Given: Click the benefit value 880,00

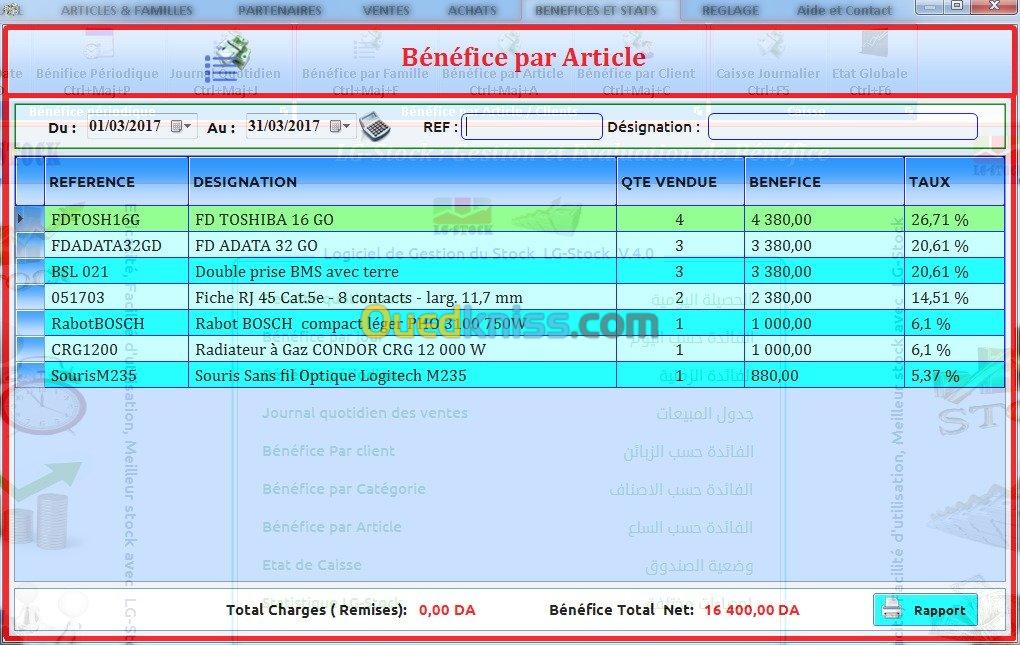Looking at the screenshot, I should 824,375.
